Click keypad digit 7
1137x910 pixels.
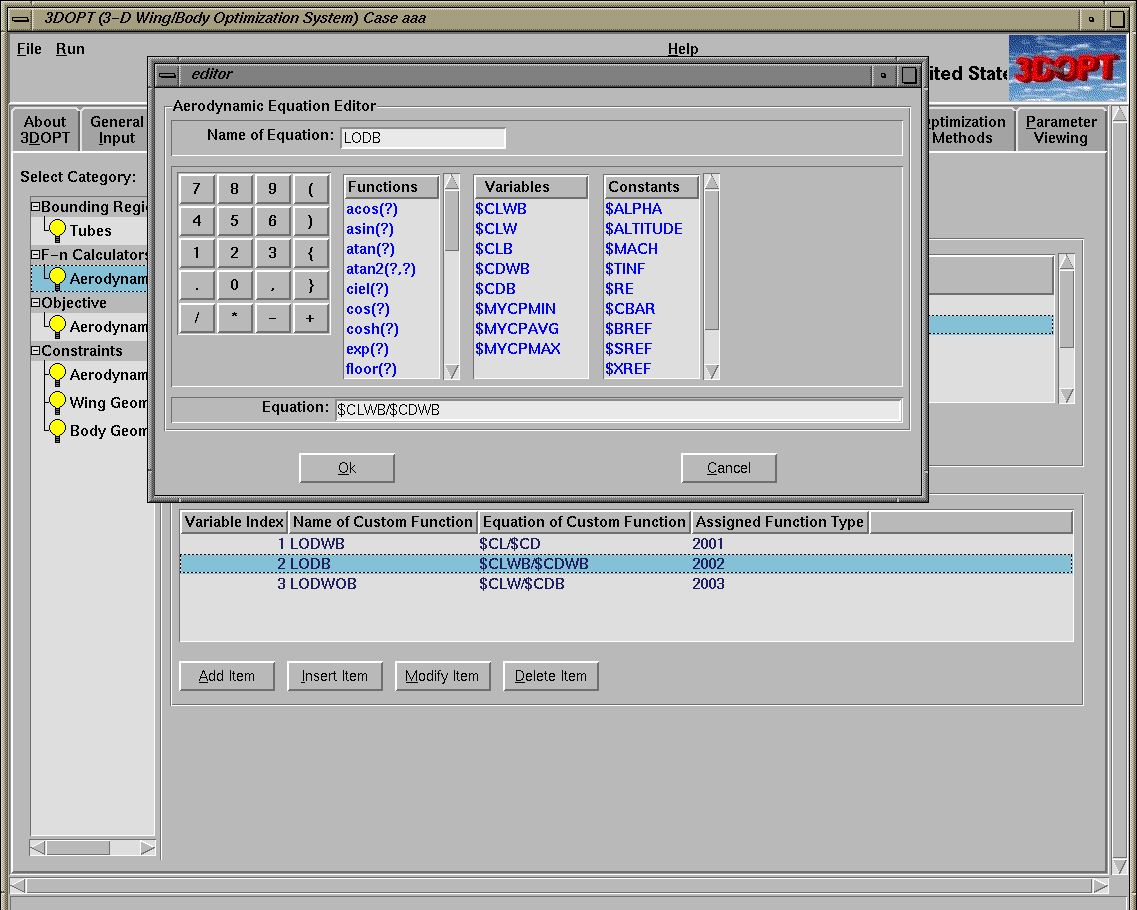point(197,189)
